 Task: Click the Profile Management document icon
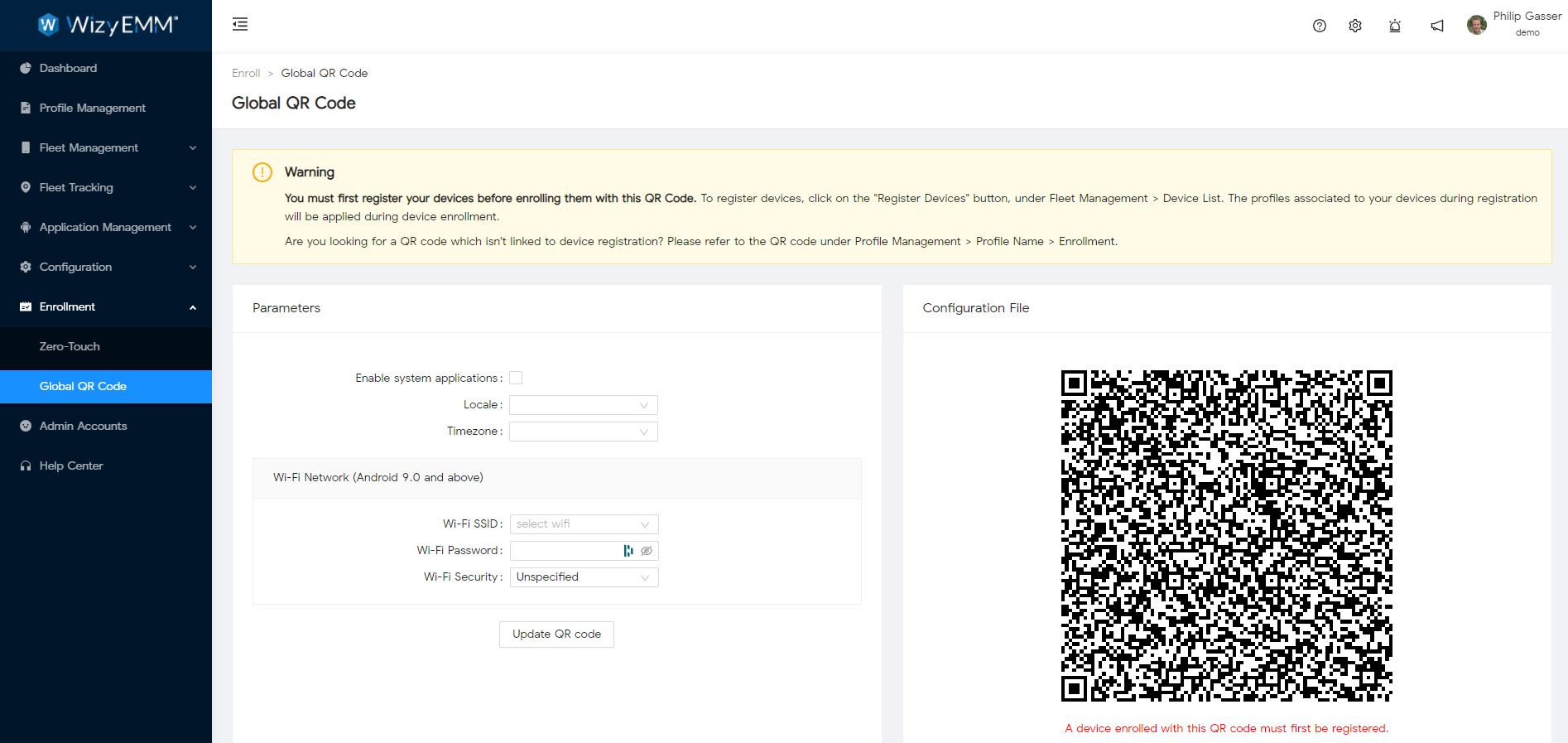point(26,108)
